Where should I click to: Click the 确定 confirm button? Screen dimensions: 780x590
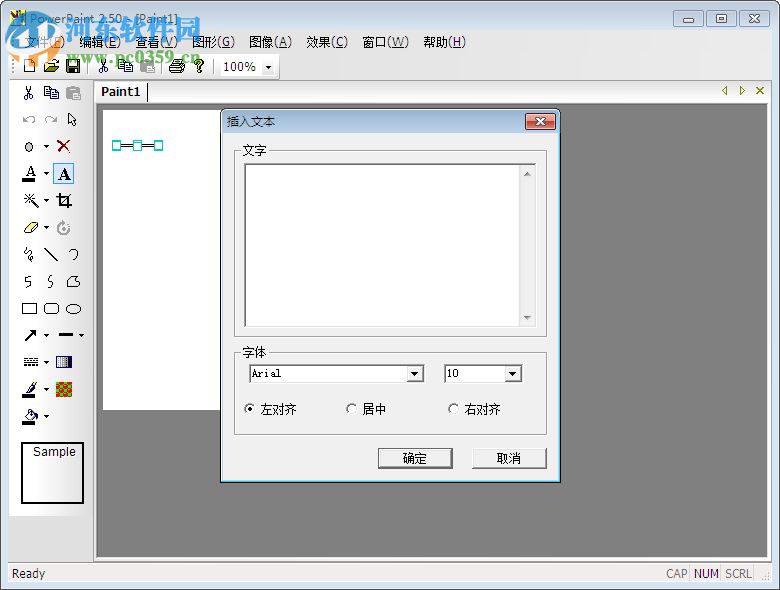(x=415, y=458)
